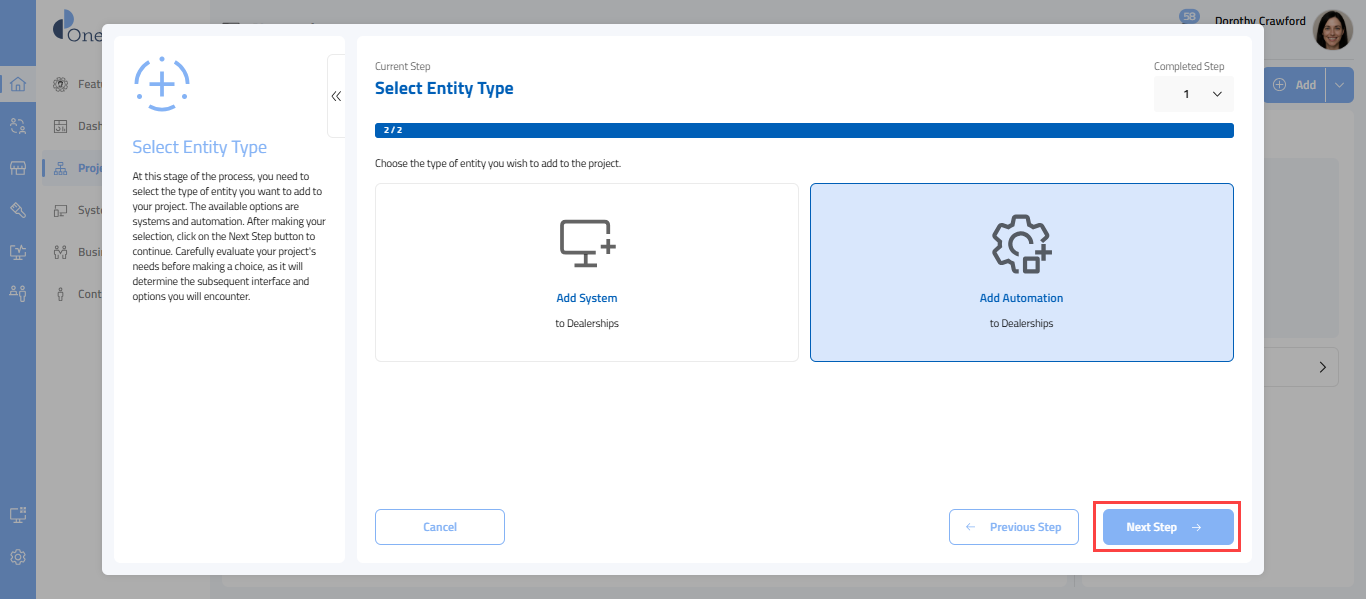Click the settings gear in sidebar bottom

[x=17, y=557]
